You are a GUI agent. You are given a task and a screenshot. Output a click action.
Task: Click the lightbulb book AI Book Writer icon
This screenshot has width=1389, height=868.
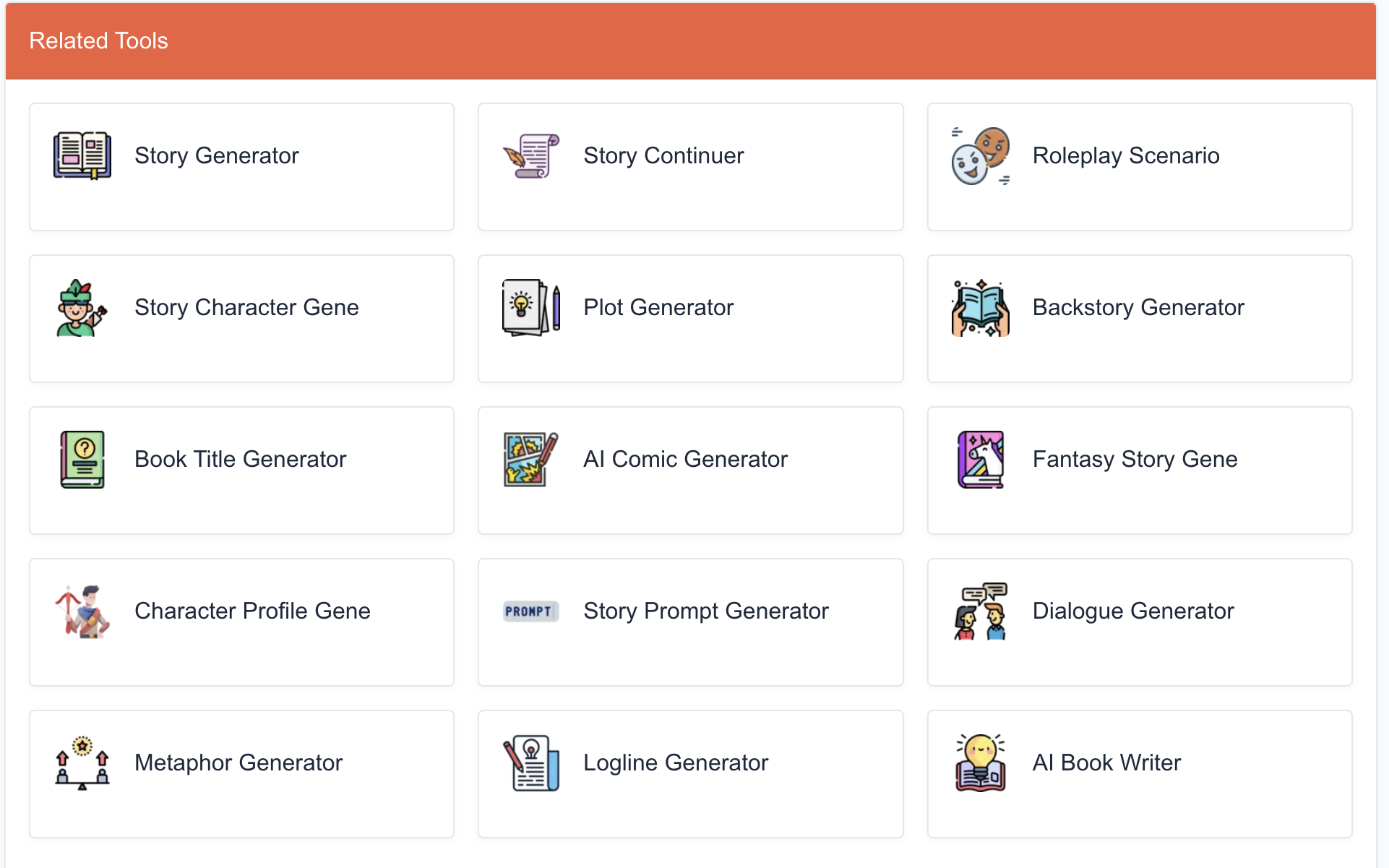click(x=980, y=763)
